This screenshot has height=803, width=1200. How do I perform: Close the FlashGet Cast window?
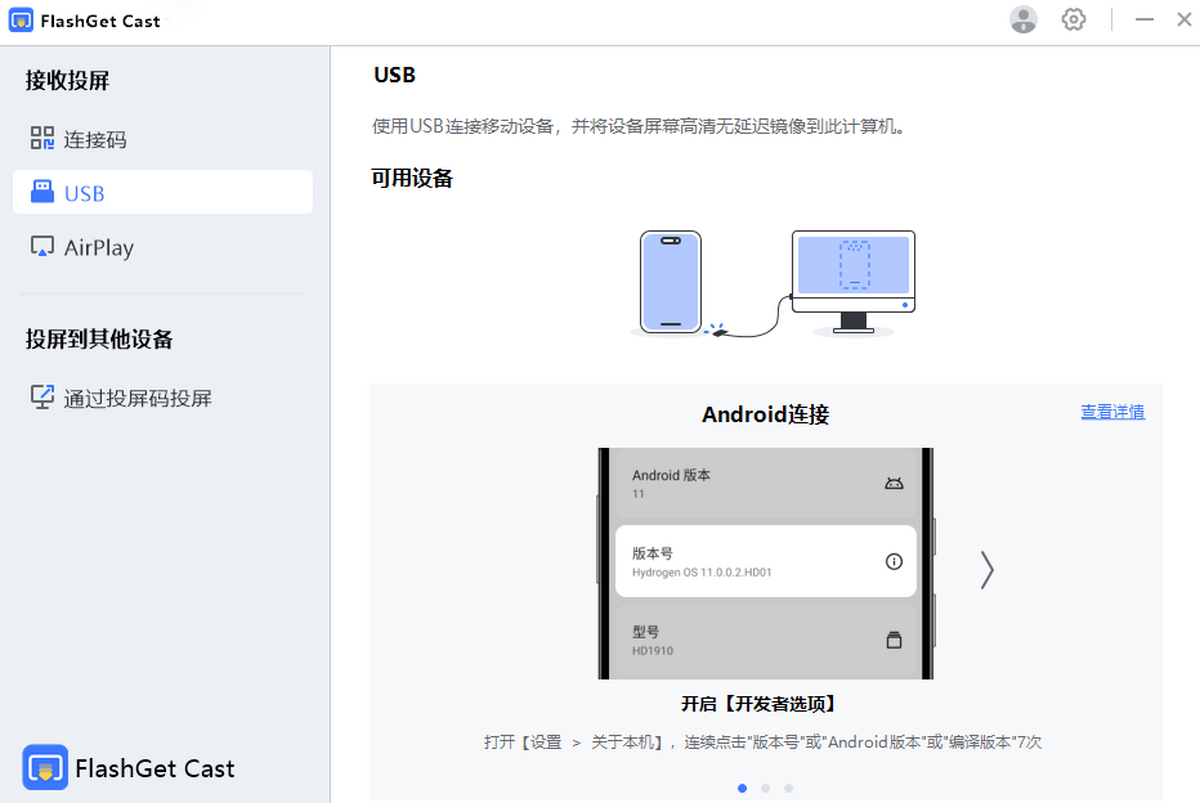click(1184, 19)
